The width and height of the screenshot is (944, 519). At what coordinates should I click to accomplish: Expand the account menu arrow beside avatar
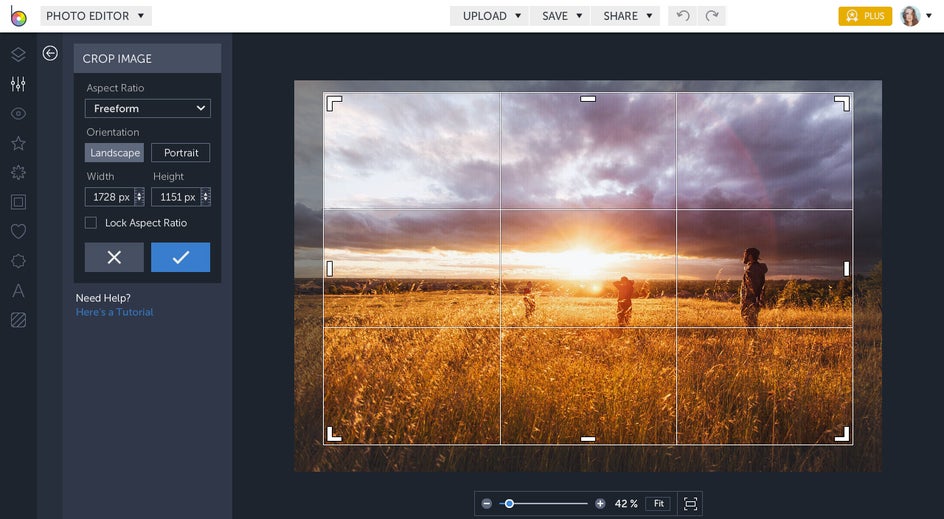(929, 16)
